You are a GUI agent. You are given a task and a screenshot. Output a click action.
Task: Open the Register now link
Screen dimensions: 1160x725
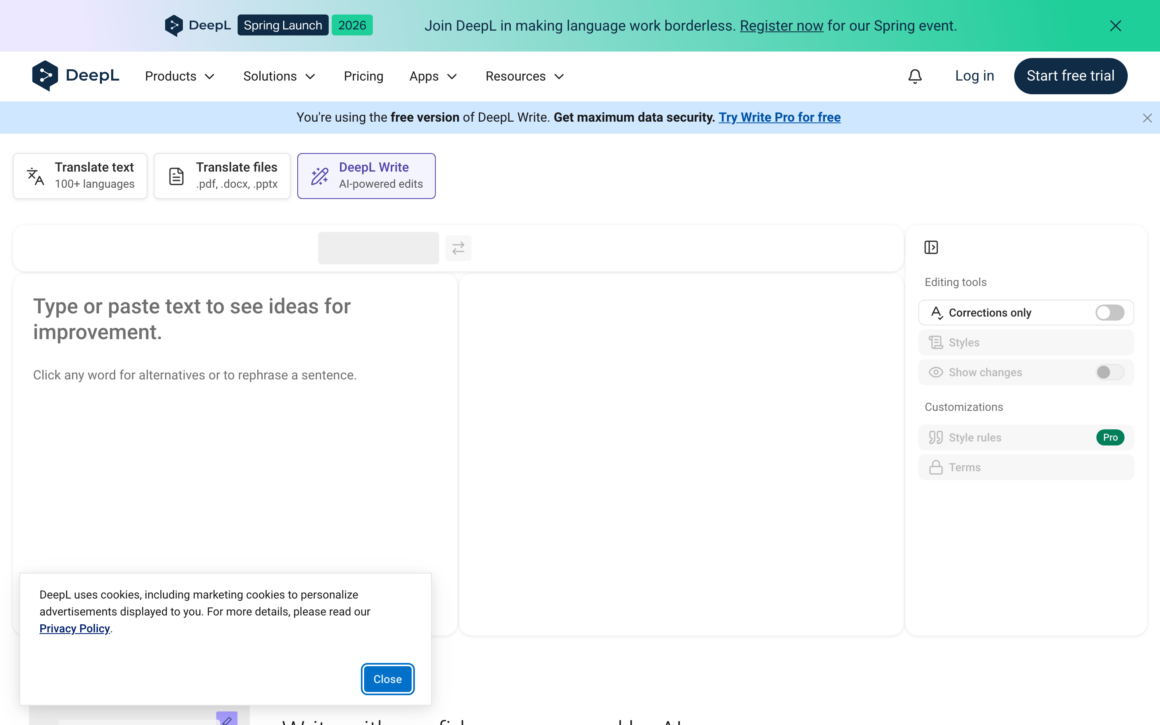(781, 26)
